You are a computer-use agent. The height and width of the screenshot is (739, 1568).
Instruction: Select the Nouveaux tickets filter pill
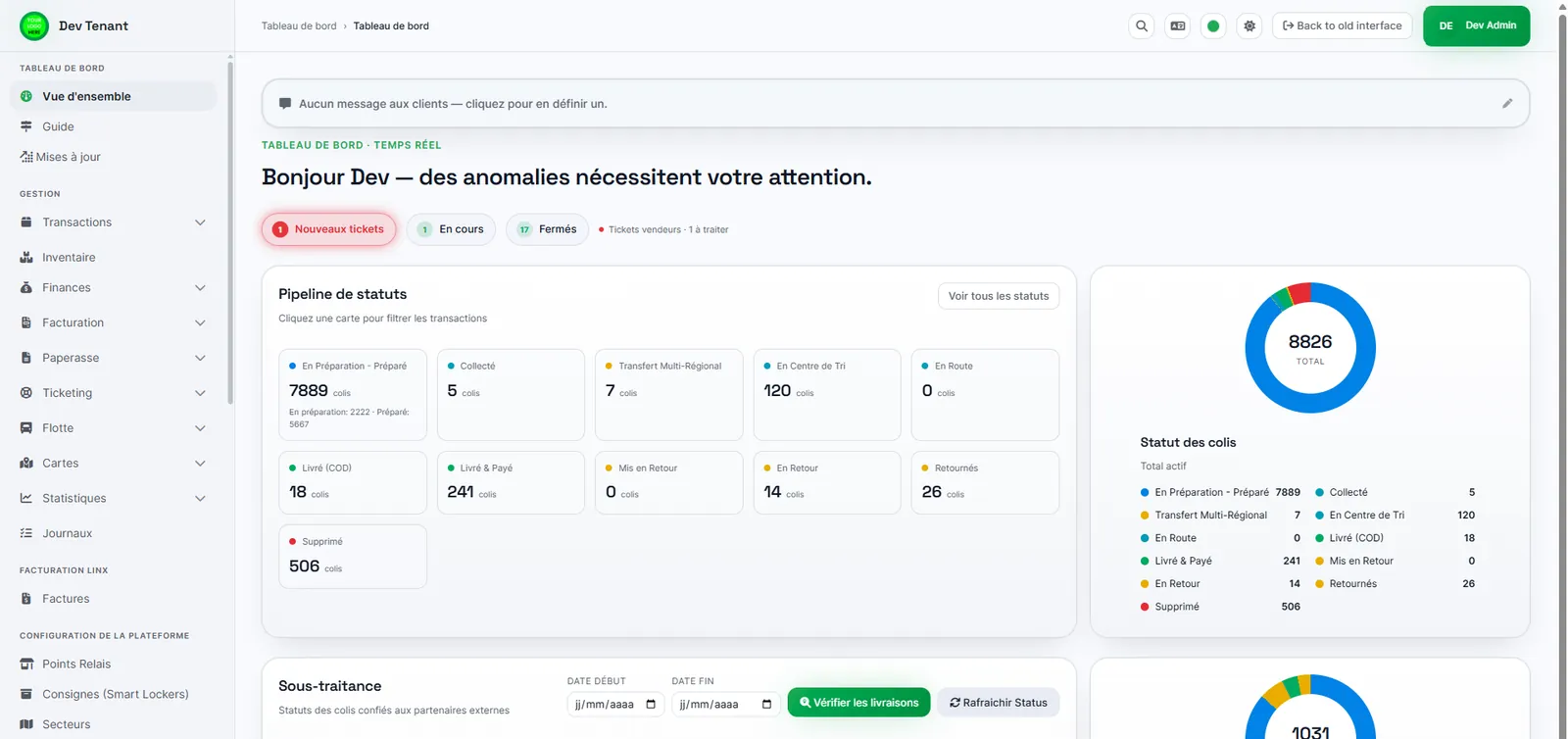[x=328, y=229]
